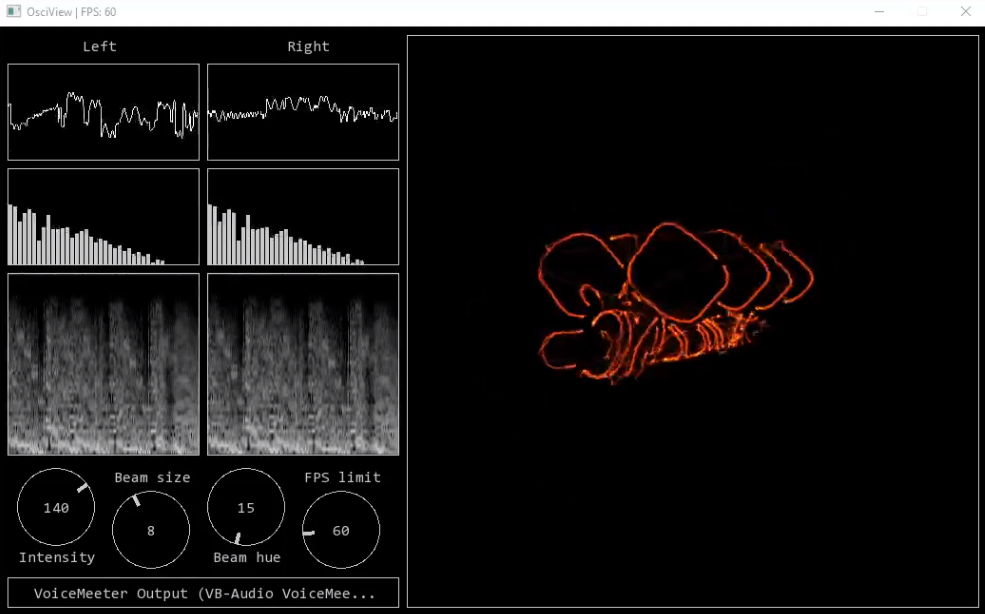Image resolution: width=985 pixels, height=614 pixels.
Task: Click the OsciView app icon in title bar
Action: [x=13, y=12]
